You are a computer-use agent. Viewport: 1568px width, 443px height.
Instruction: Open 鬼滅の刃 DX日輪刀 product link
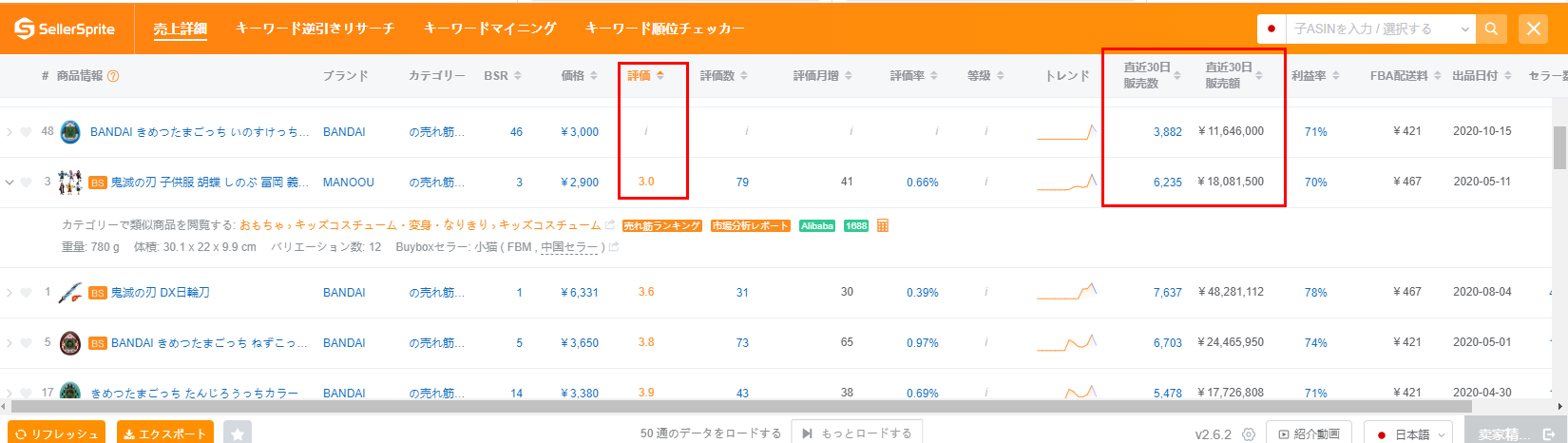pos(160,293)
